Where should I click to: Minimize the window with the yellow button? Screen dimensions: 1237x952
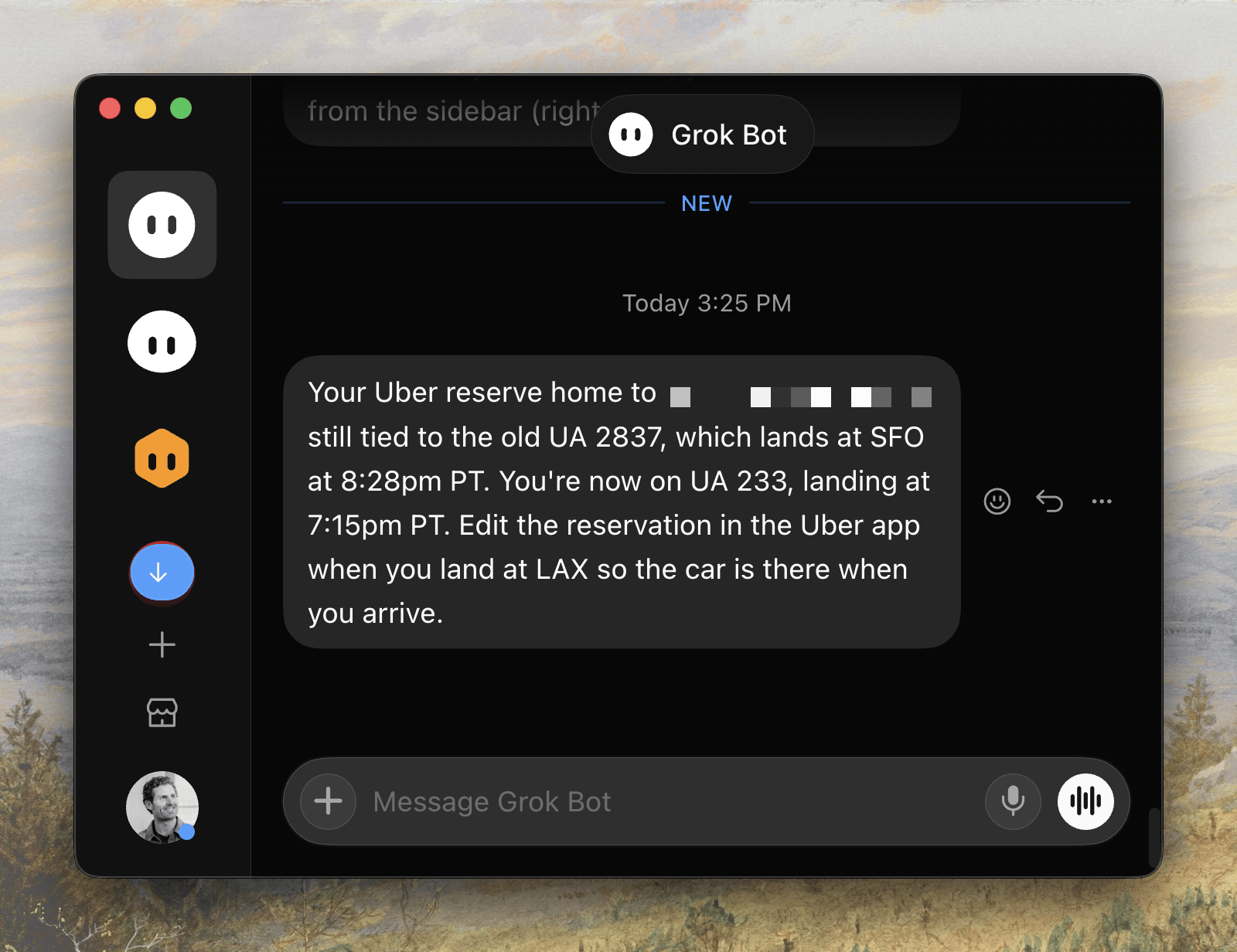[x=145, y=108]
